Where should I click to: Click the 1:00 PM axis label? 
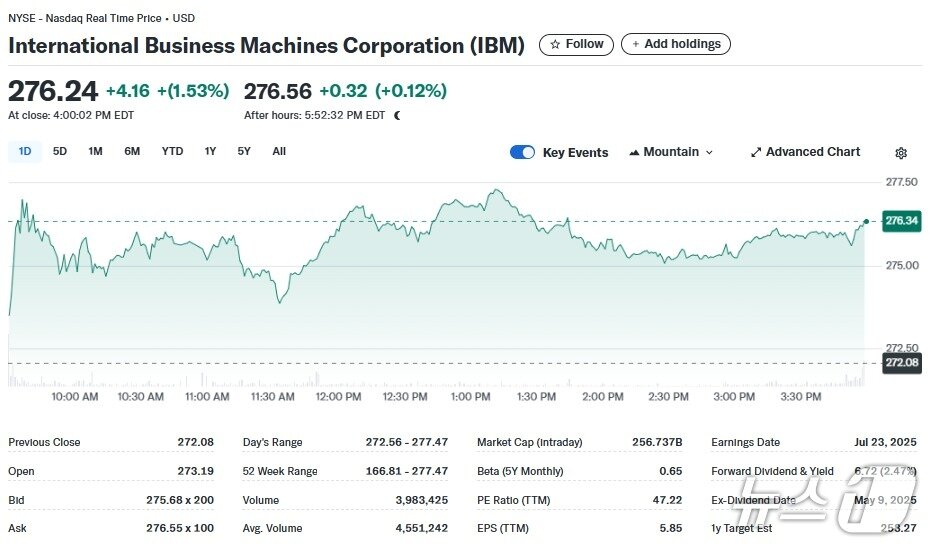(470, 397)
